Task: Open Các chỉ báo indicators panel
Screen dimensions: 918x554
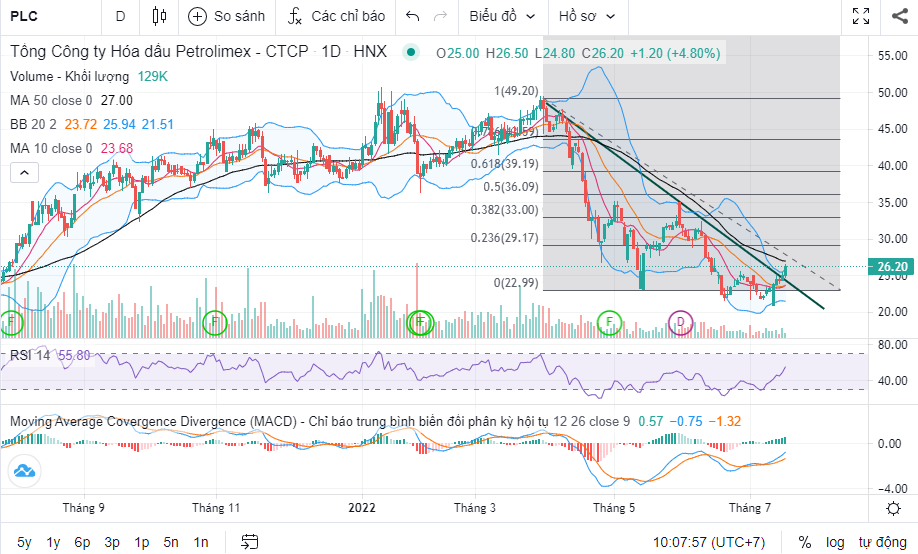Action: (335, 16)
